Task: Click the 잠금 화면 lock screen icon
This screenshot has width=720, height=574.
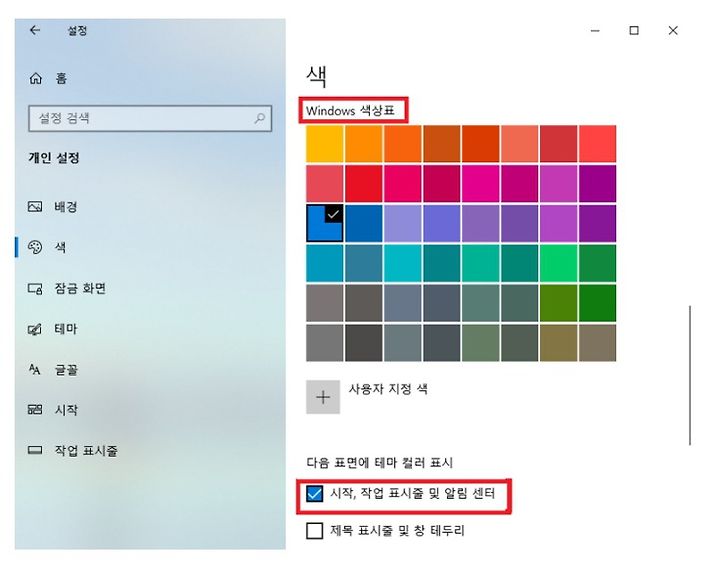Action: 35,288
